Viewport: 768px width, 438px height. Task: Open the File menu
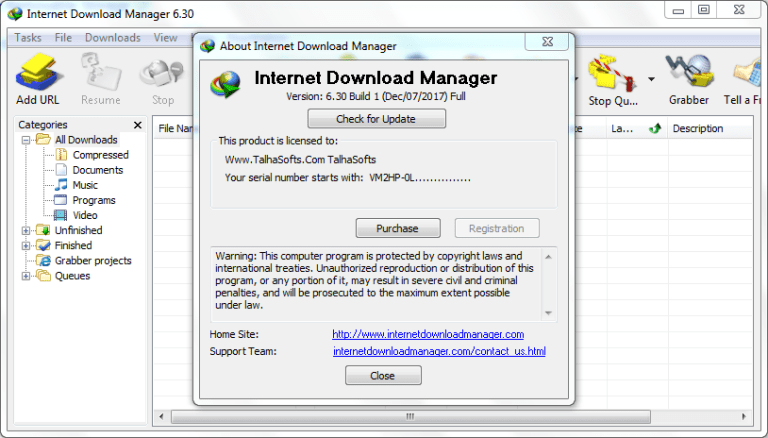[63, 38]
